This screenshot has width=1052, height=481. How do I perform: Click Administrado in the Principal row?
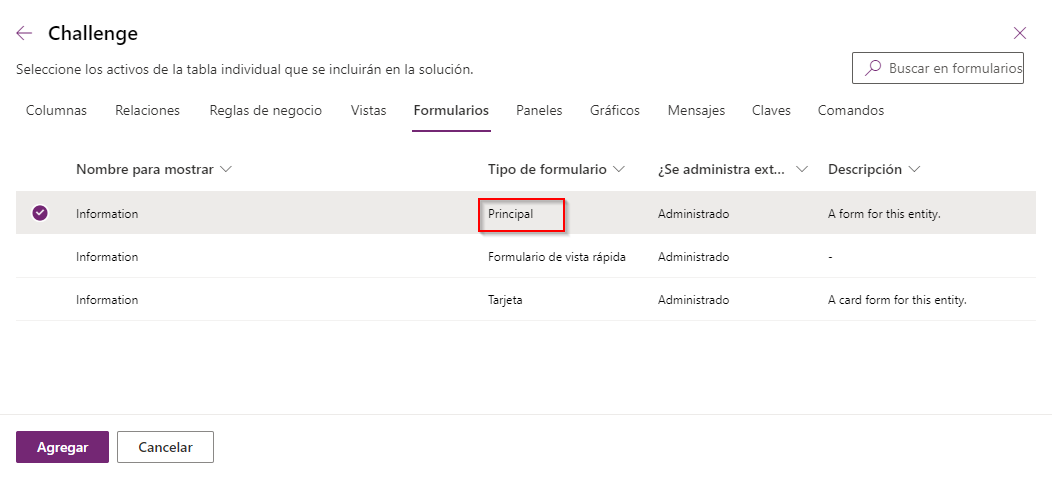coord(693,214)
